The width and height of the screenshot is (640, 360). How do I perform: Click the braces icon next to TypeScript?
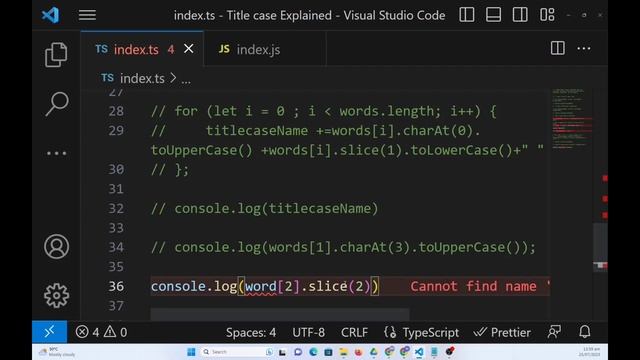point(390,332)
